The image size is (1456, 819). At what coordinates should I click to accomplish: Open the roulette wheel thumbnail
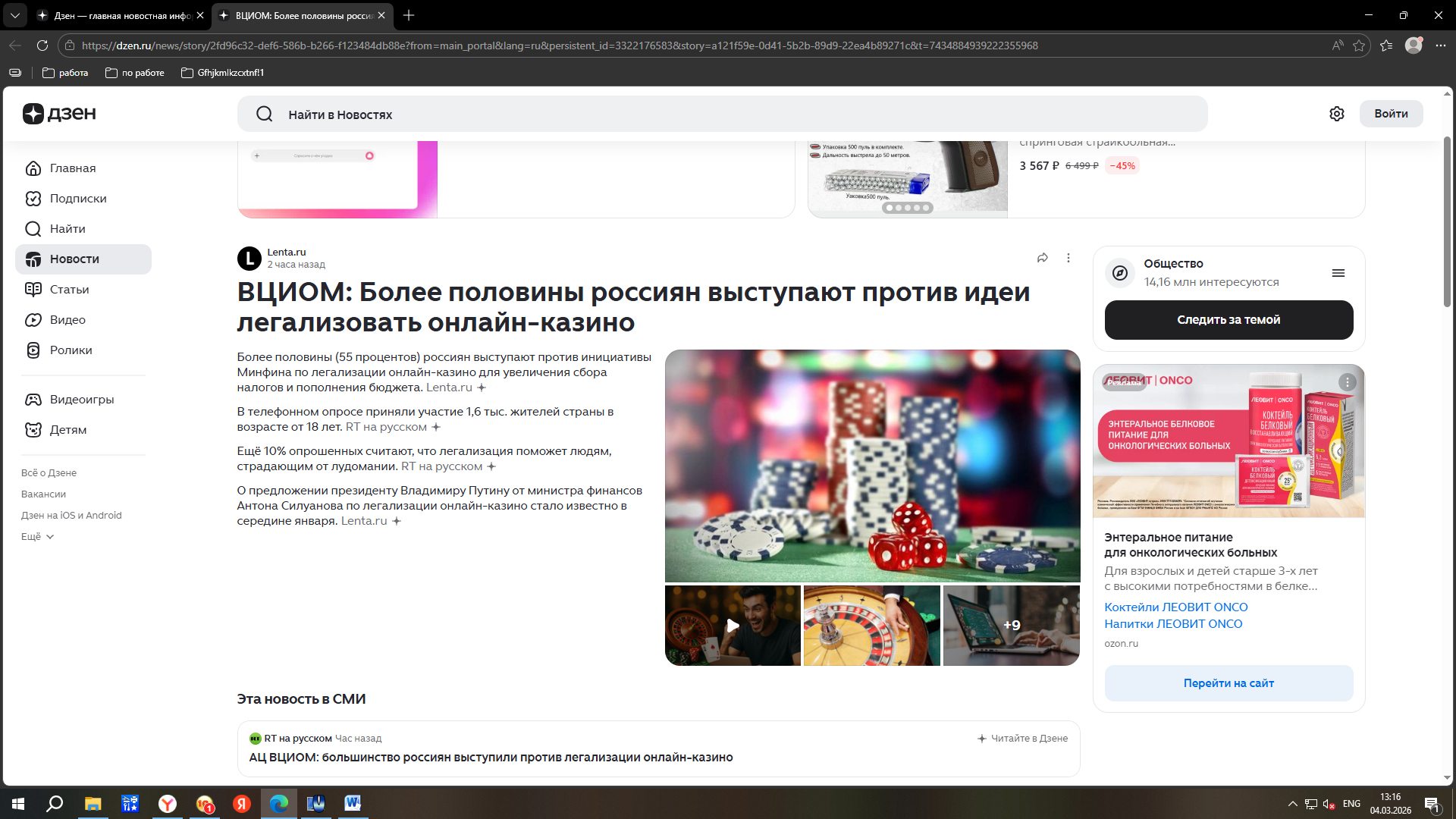click(x=871, y=626)
